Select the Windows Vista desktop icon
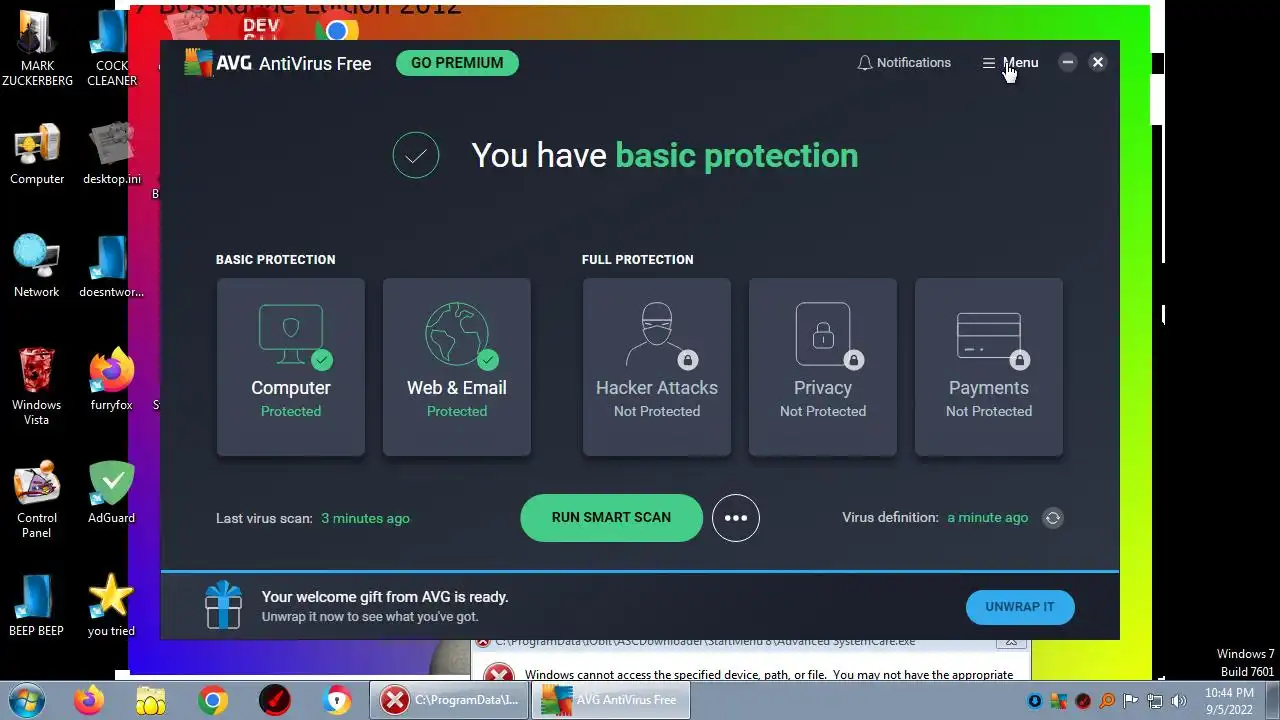 pyautogui.click(x=37, y=386)
